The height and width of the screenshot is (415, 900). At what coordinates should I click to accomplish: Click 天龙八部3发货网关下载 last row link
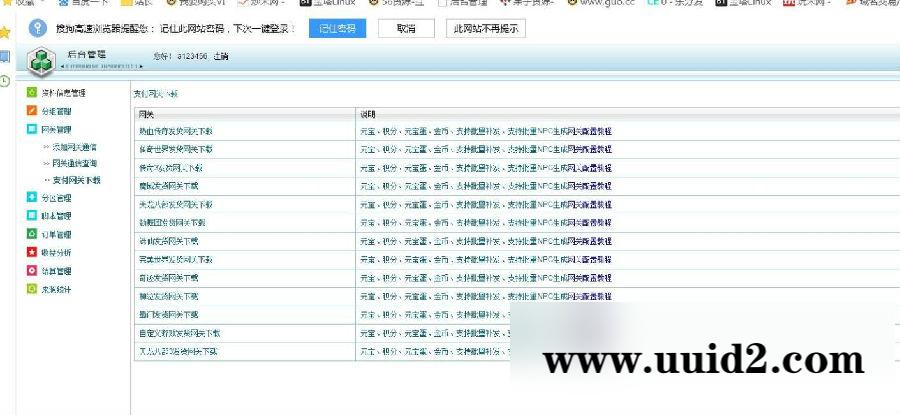tap(178, 351)
